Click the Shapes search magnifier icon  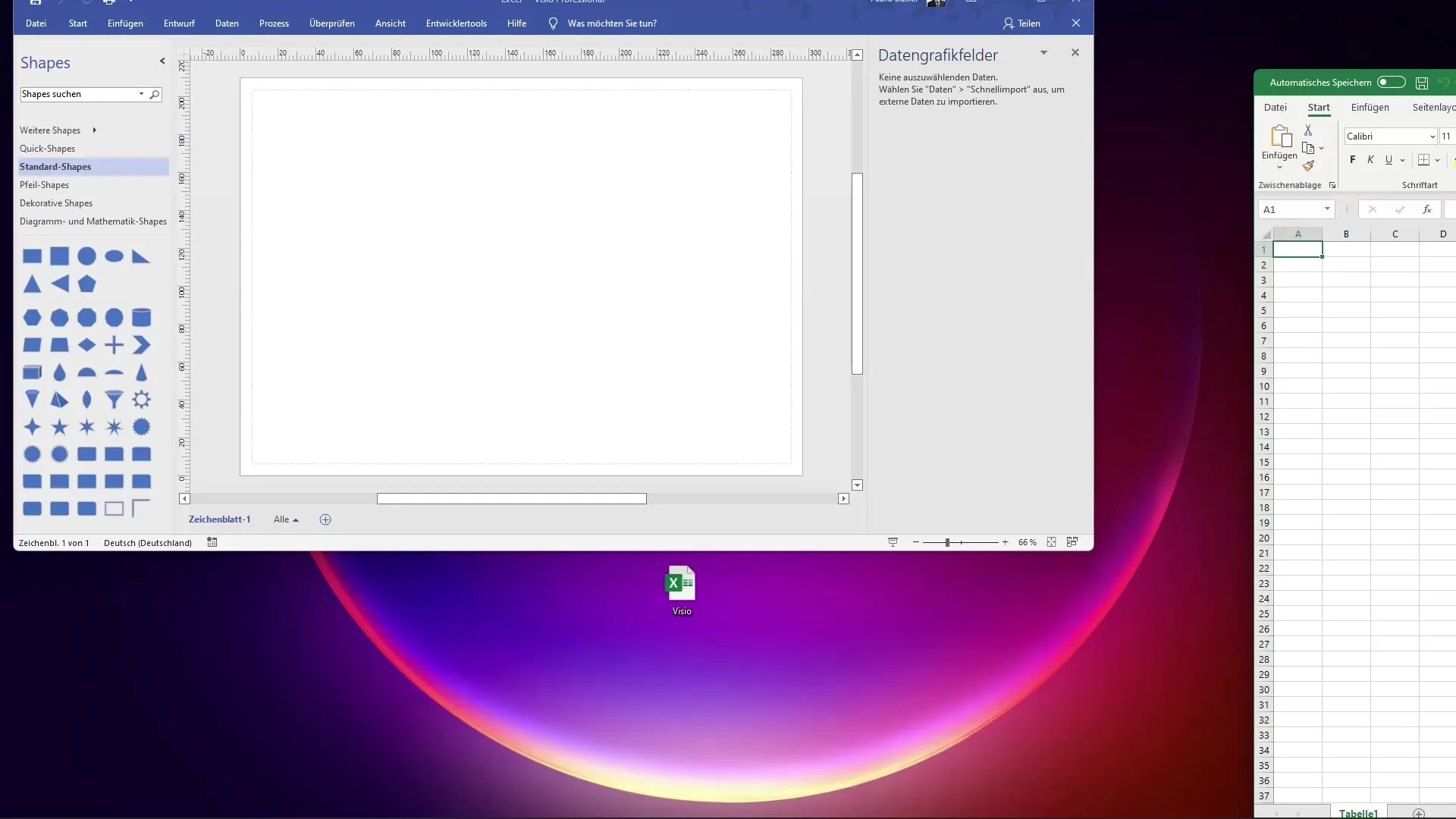(155, 94)
